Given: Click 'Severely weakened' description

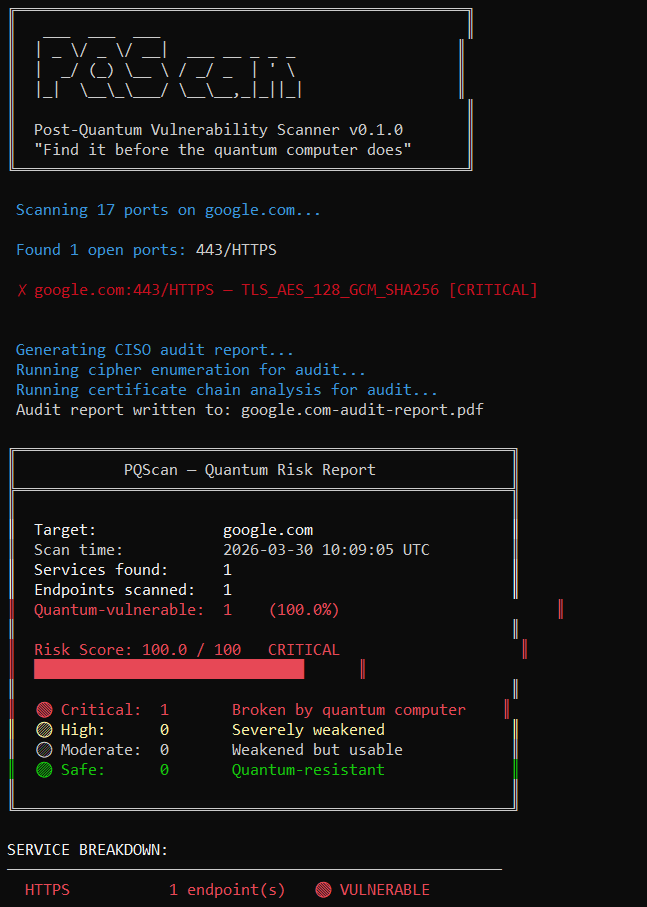Looking at the screenshot, I should (x=308, y=730).
